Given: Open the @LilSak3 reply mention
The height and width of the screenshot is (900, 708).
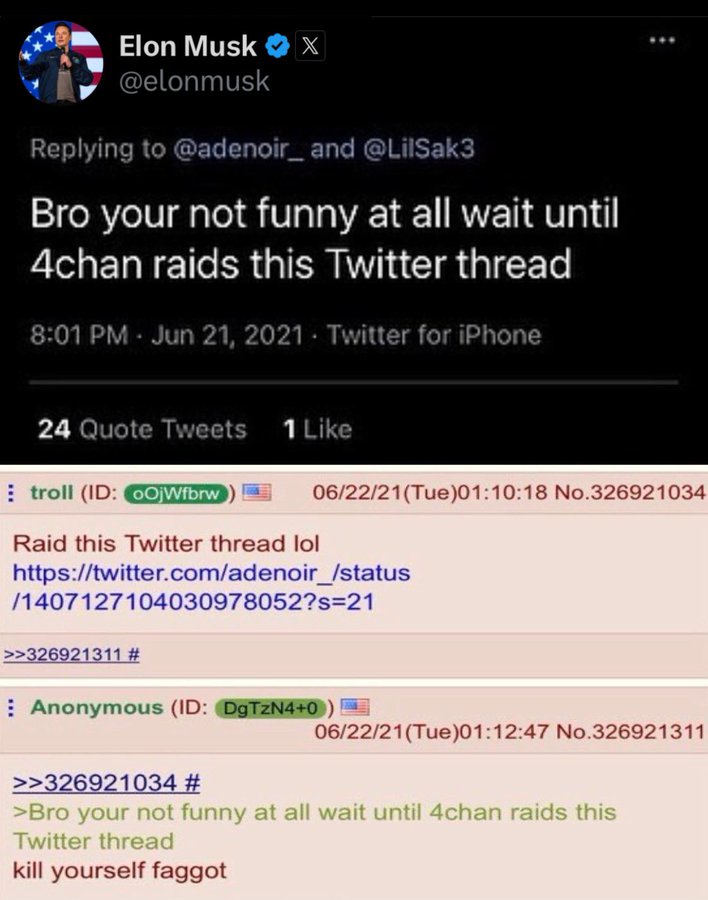Looking at the screenshot, I should click(x=419, y=149).
